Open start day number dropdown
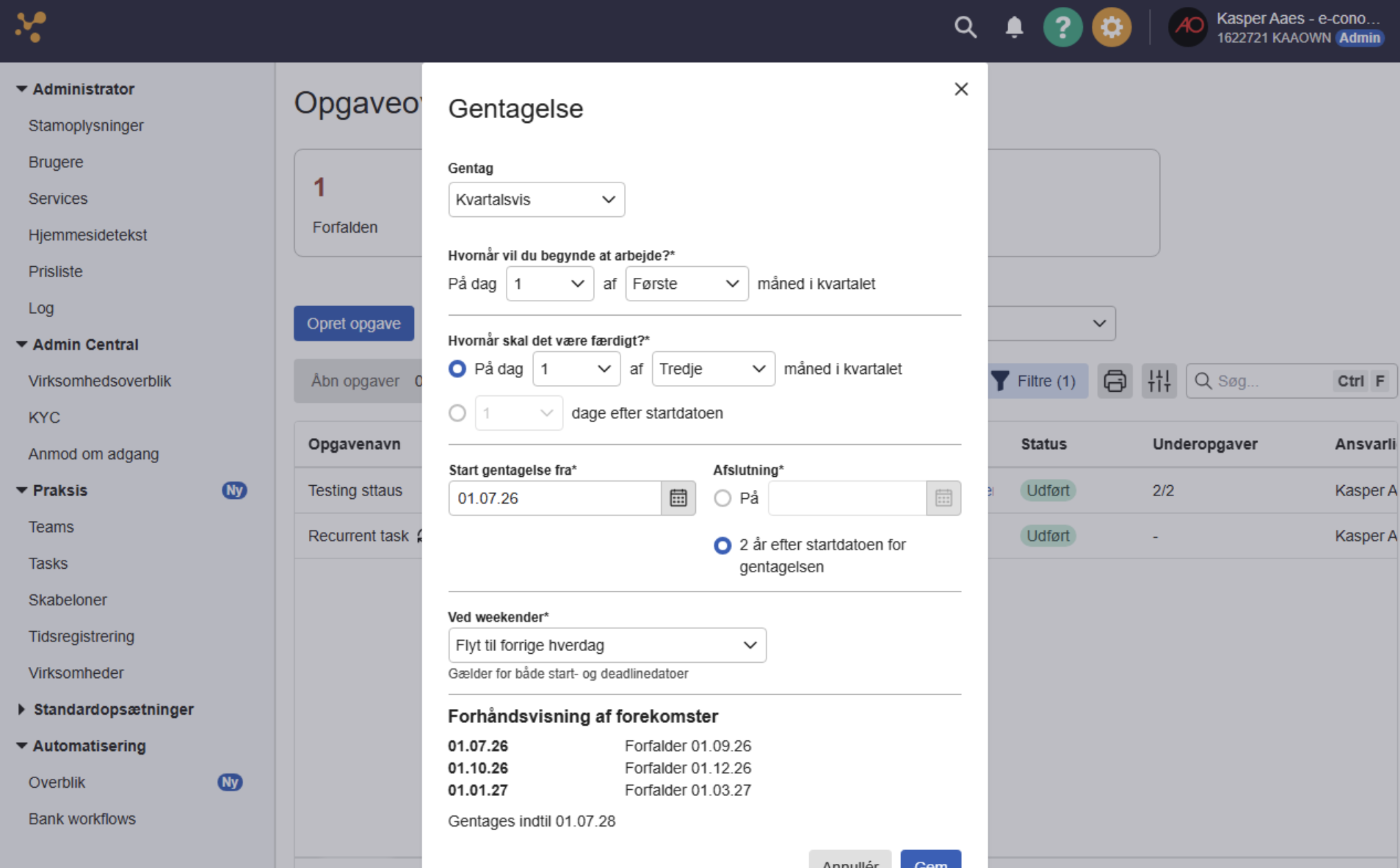The width and height of the screenshot is (1400, 868). point(549,284)
